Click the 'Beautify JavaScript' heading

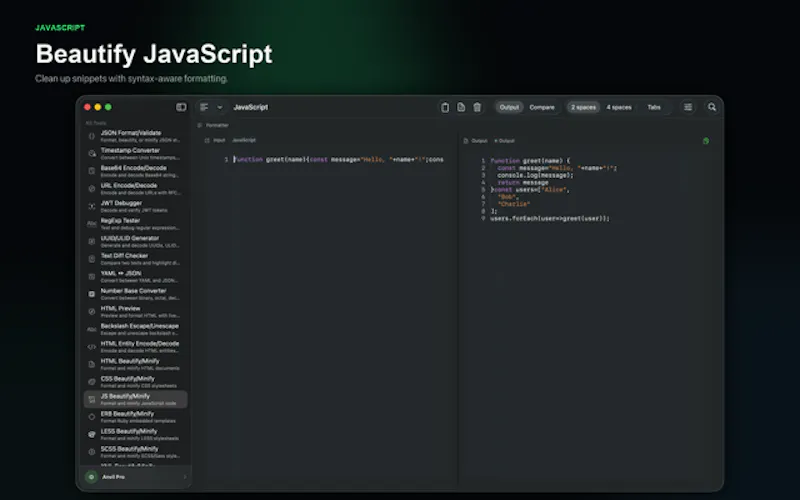(154, 54)
